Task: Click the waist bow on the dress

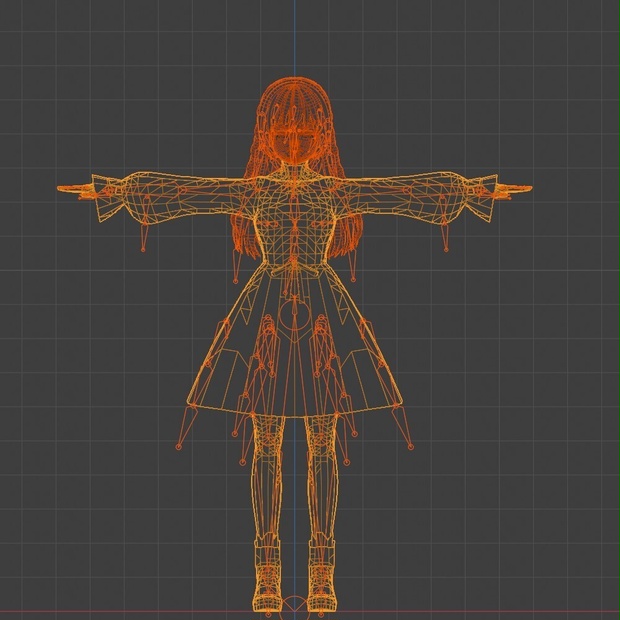Action: pos(294,270)
